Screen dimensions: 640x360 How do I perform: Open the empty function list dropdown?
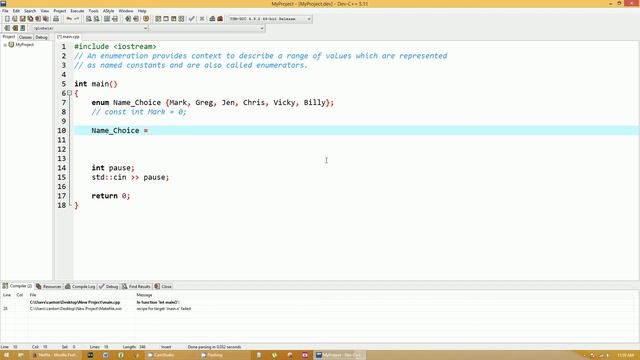point(262,28)
